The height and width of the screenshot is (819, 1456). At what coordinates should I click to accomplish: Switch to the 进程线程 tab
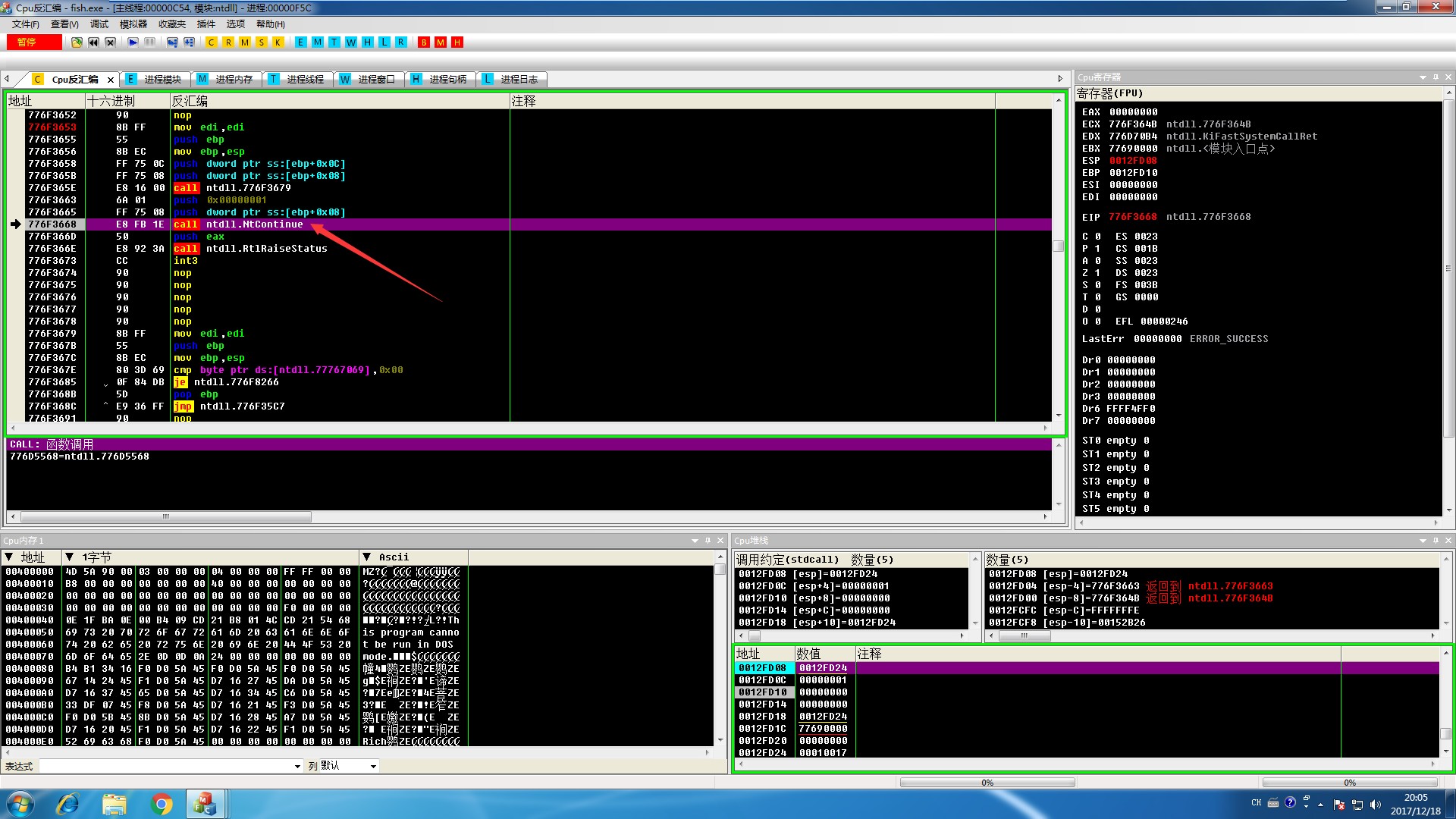[x=297, y=79]
